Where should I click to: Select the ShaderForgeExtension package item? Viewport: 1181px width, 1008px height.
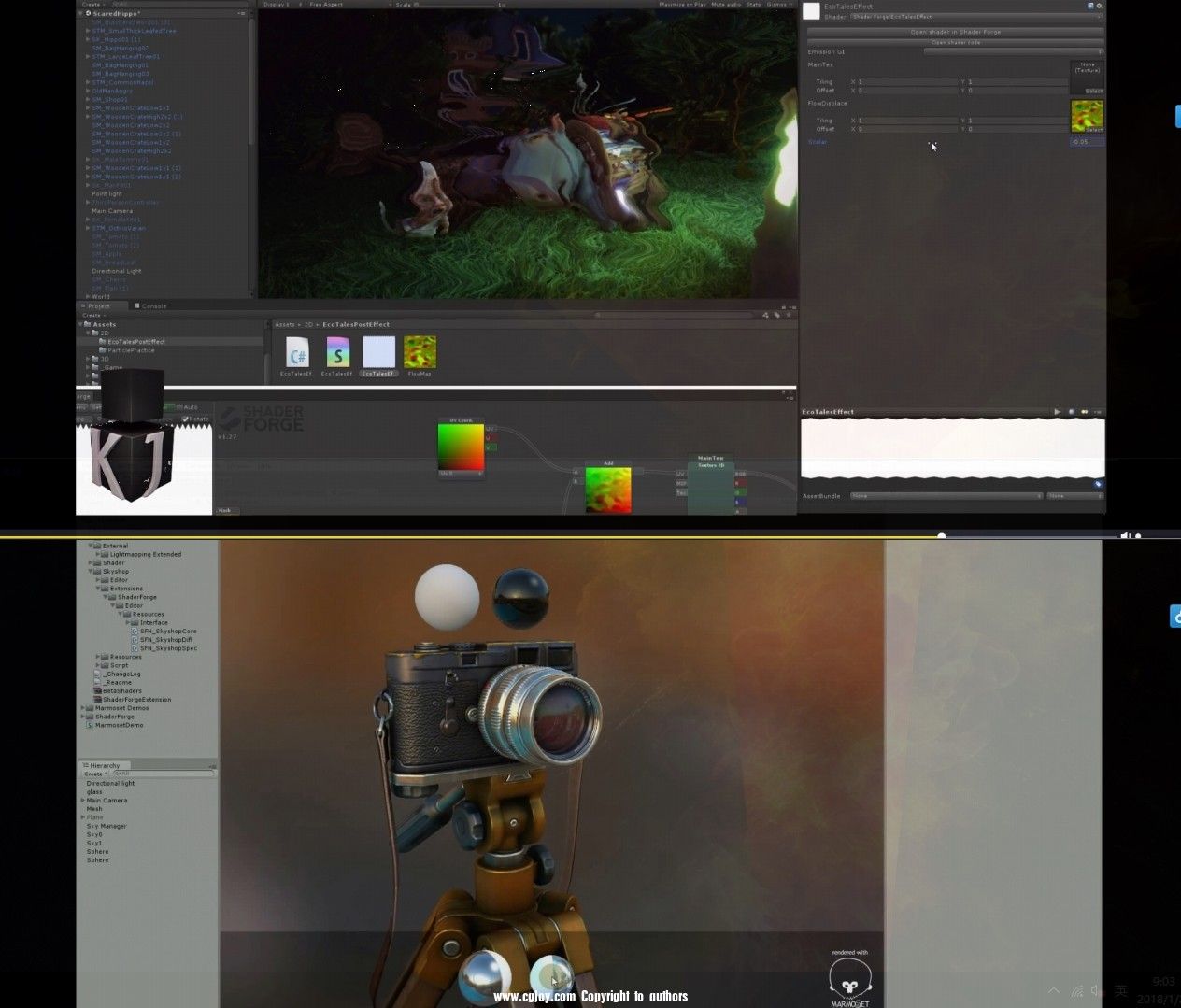(133, 700)
